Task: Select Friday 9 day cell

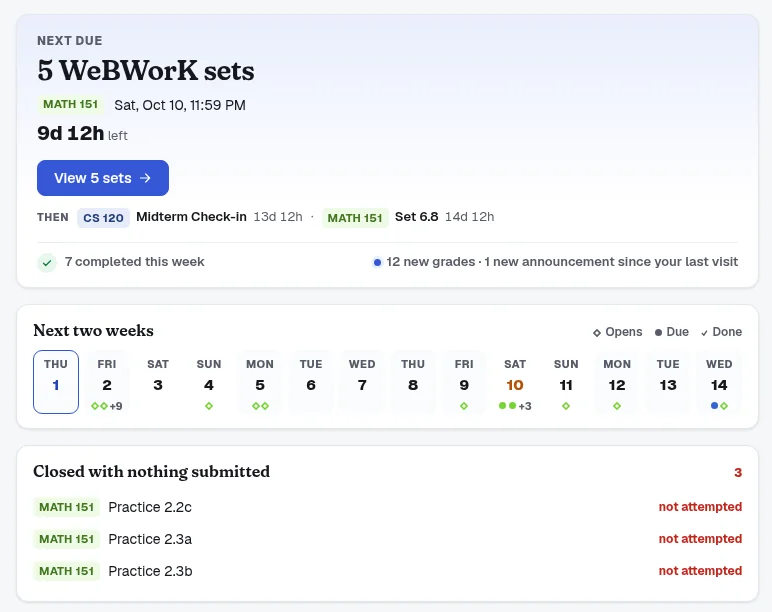Action: [464, 382]
